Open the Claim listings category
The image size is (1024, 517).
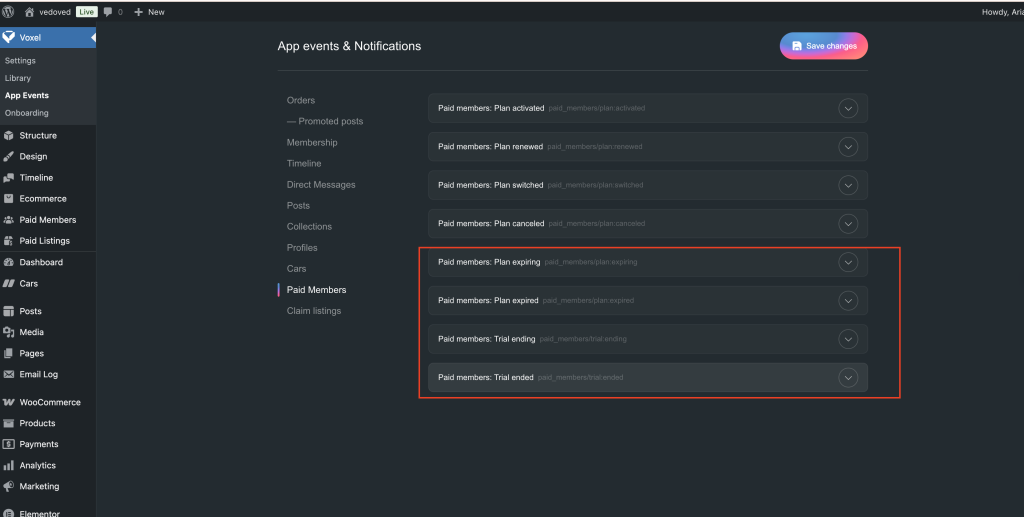coord(314,311)
